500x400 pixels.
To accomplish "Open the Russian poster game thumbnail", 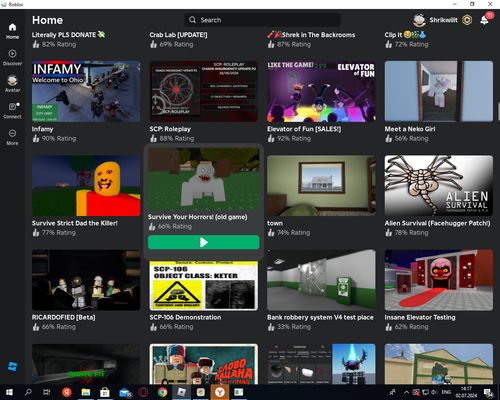I will click(x=204, y=364).
